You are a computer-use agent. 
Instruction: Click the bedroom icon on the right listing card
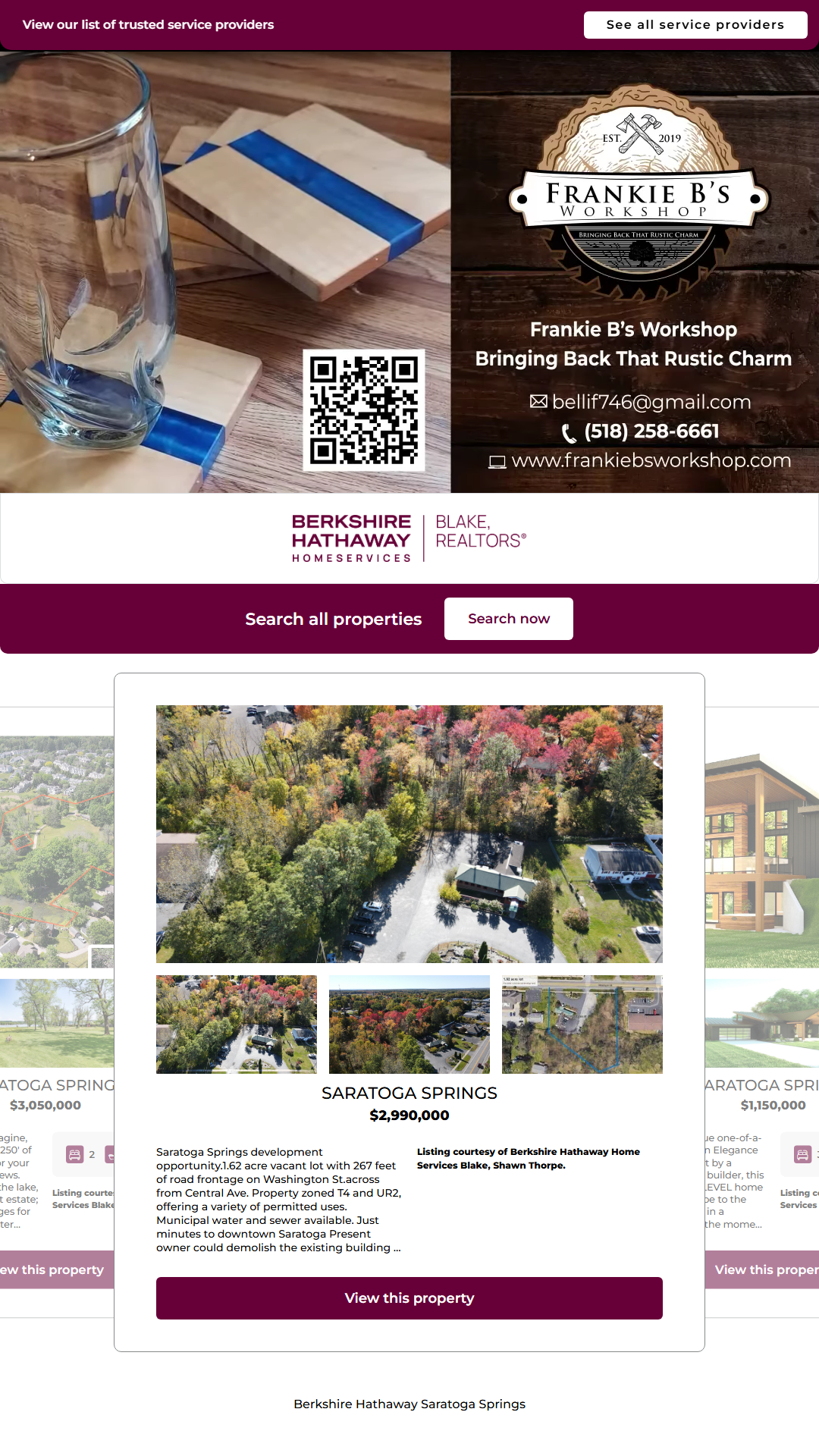(802, 1155)
